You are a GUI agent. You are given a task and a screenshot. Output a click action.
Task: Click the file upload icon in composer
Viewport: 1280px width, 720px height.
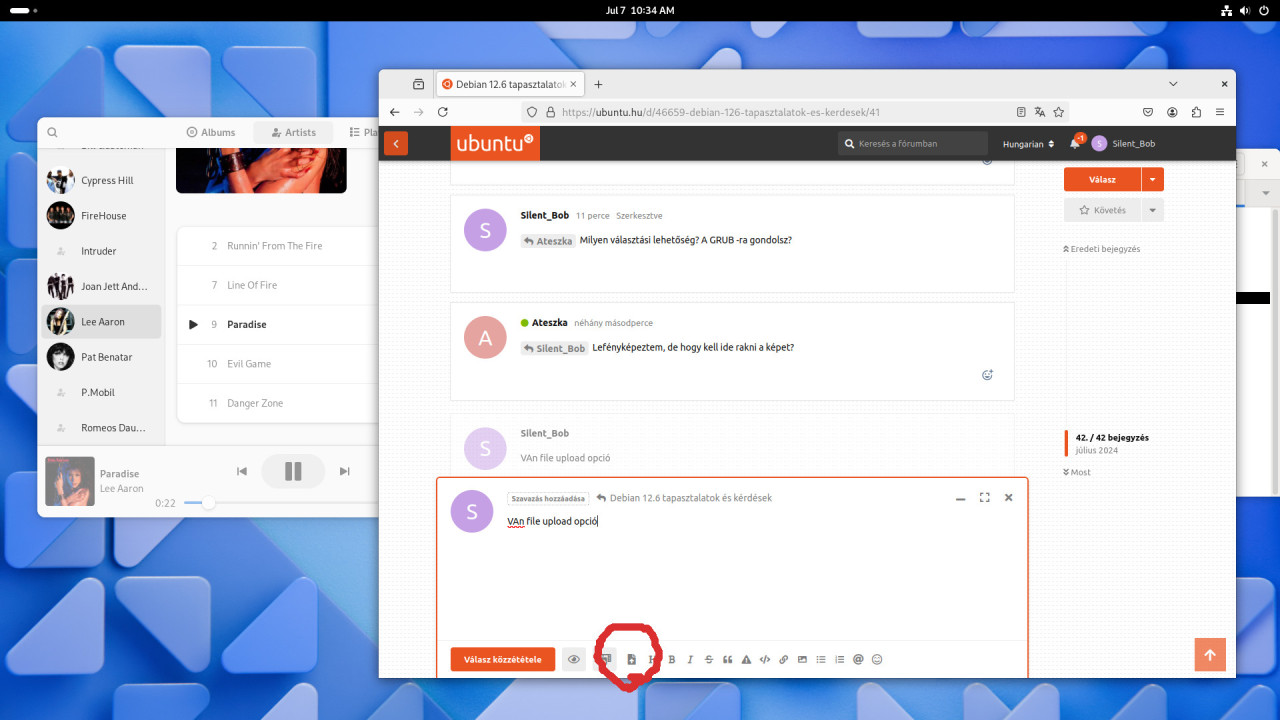[x=631, y=659]
